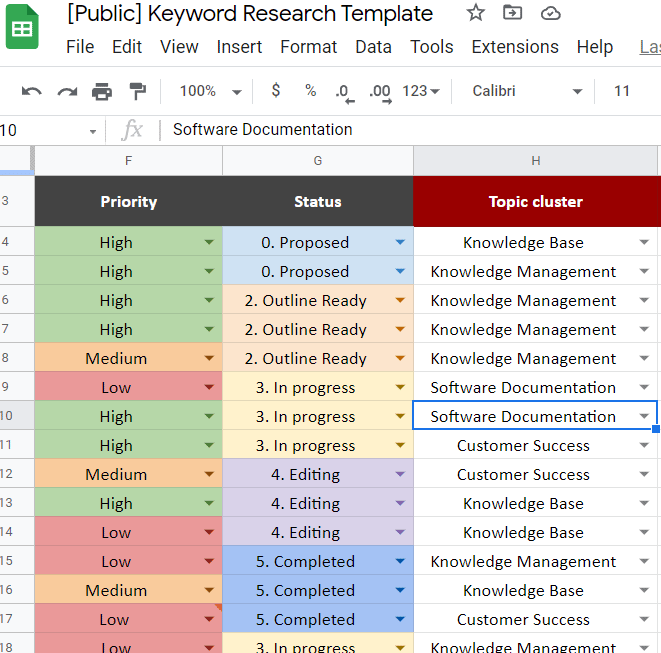Increase decimal places in toolbar
The height and width of the screenshot is (653, 661).
[380, 93]
